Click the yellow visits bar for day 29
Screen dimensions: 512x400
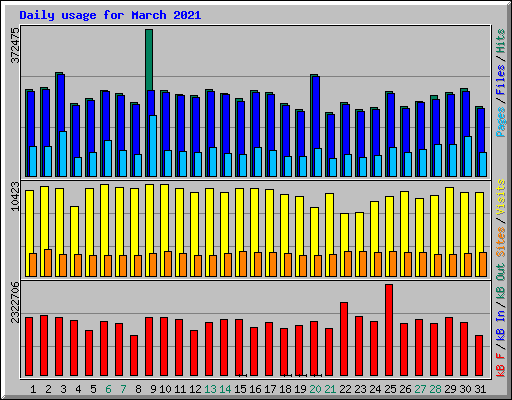(449, 221)
